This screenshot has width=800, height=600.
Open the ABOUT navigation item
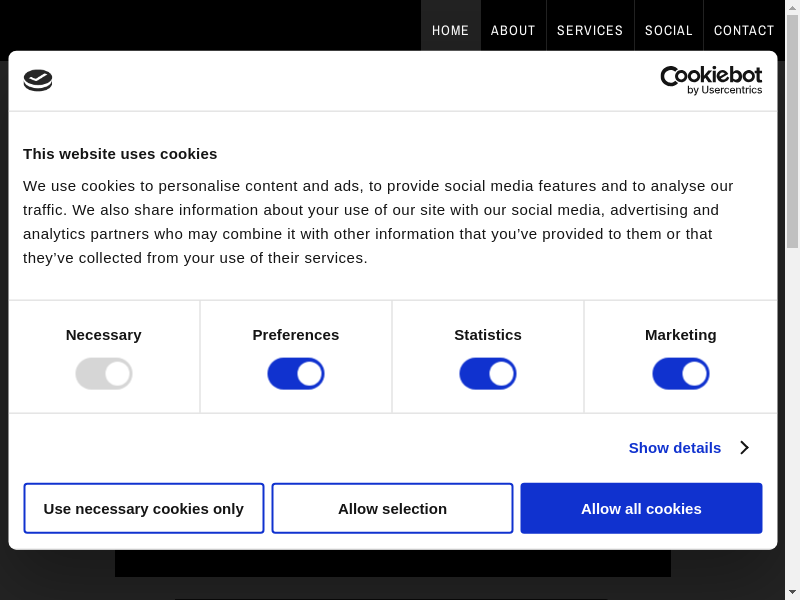click(513, 30)
